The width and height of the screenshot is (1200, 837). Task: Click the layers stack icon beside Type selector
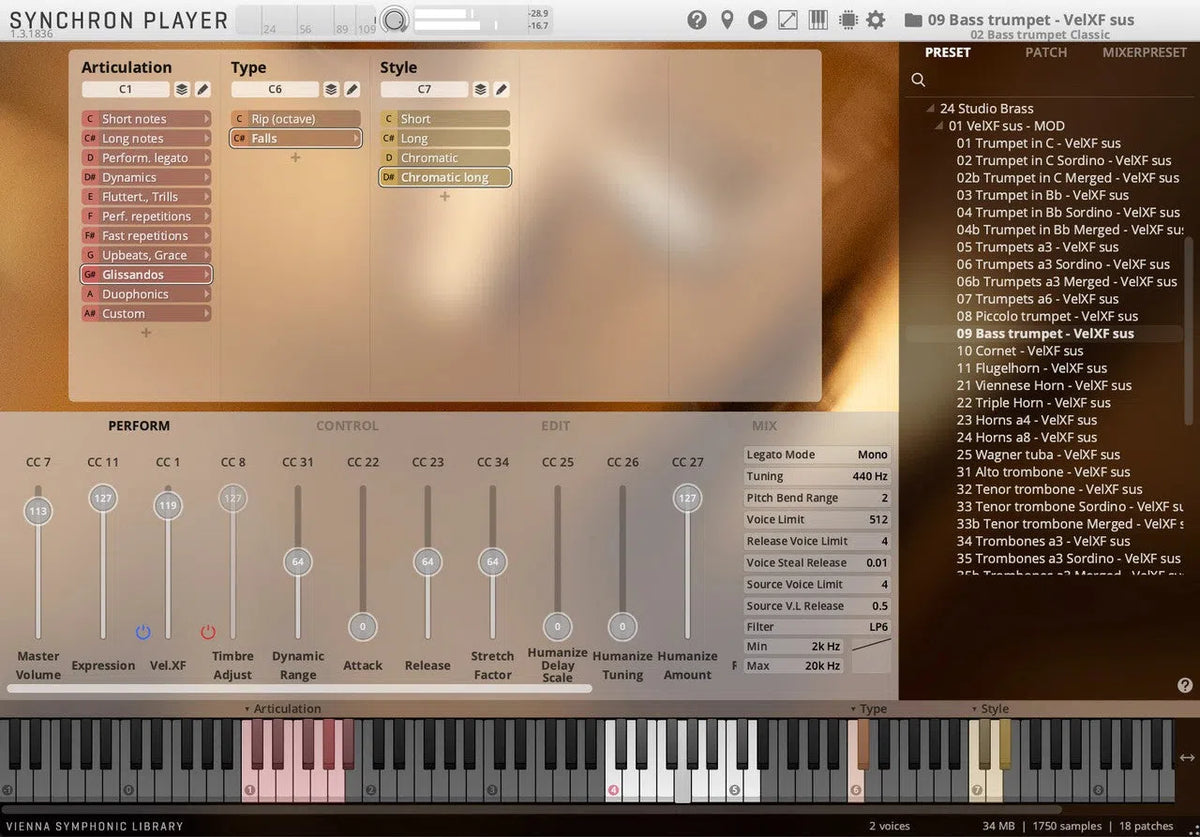[x=331, y=89]
